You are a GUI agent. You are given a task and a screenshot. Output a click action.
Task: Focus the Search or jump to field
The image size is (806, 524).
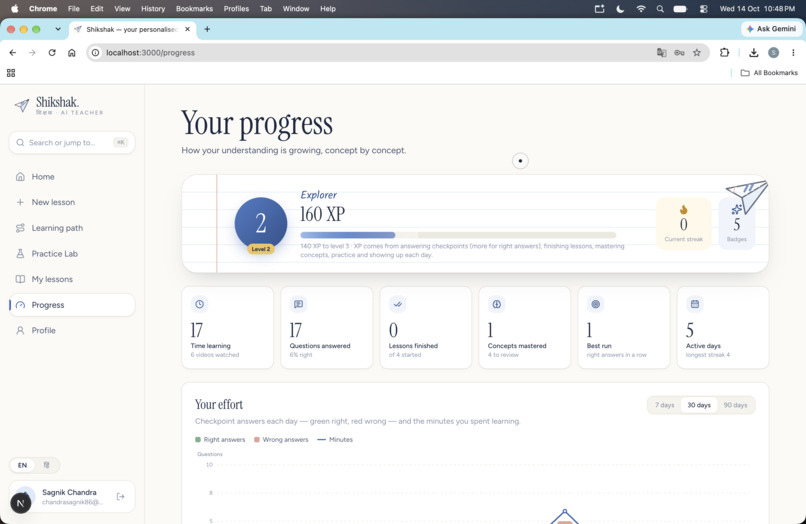[72, 142]
